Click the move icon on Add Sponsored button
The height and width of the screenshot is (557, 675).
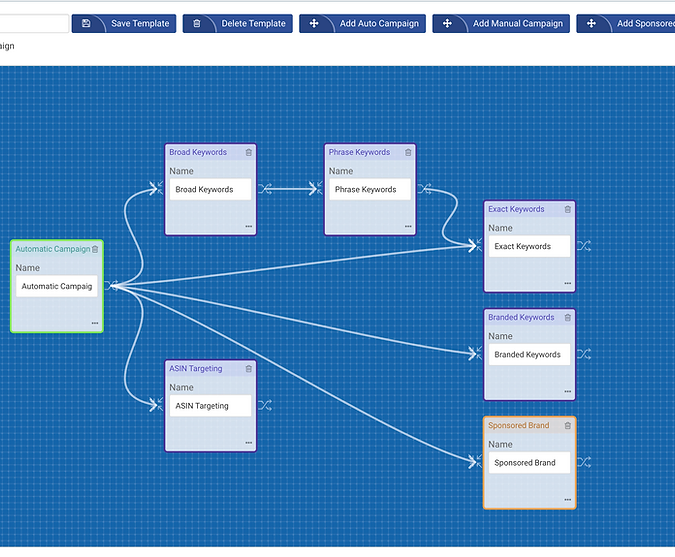coord(591,23)
